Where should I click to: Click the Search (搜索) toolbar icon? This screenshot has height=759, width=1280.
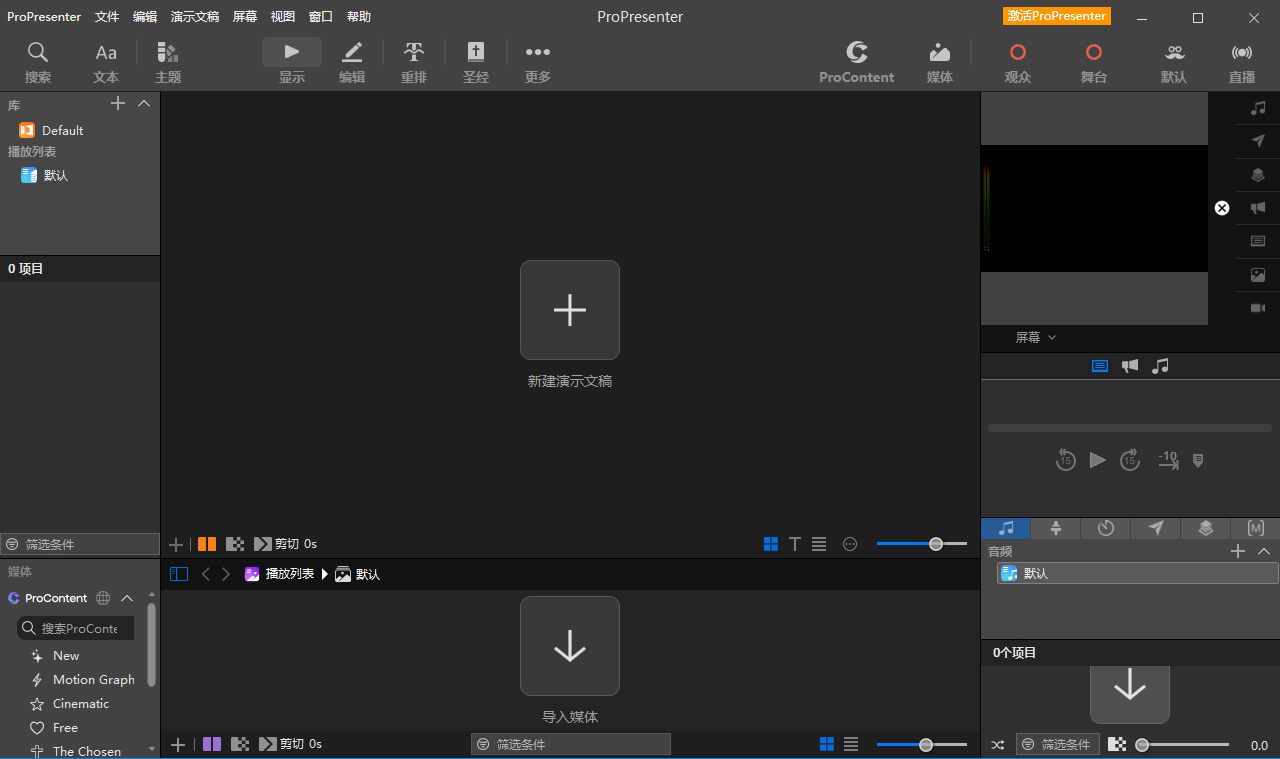(38, 62)
